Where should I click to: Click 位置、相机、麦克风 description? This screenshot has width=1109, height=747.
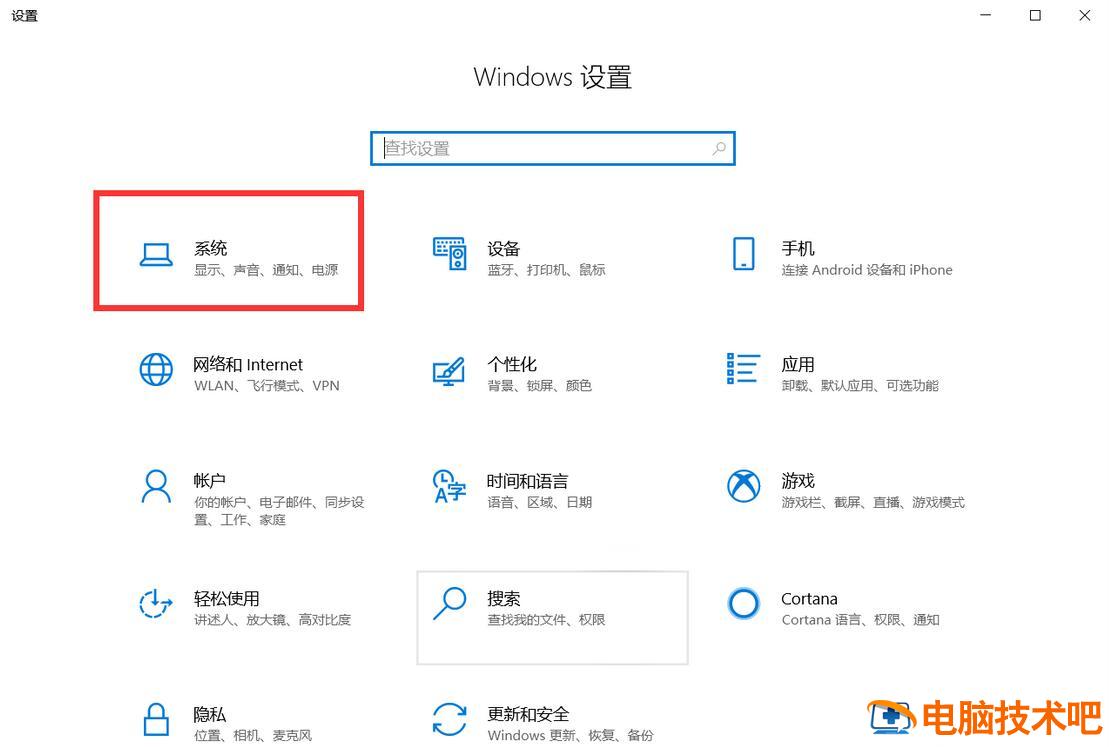pyautogui.click(x=253, y=736)
